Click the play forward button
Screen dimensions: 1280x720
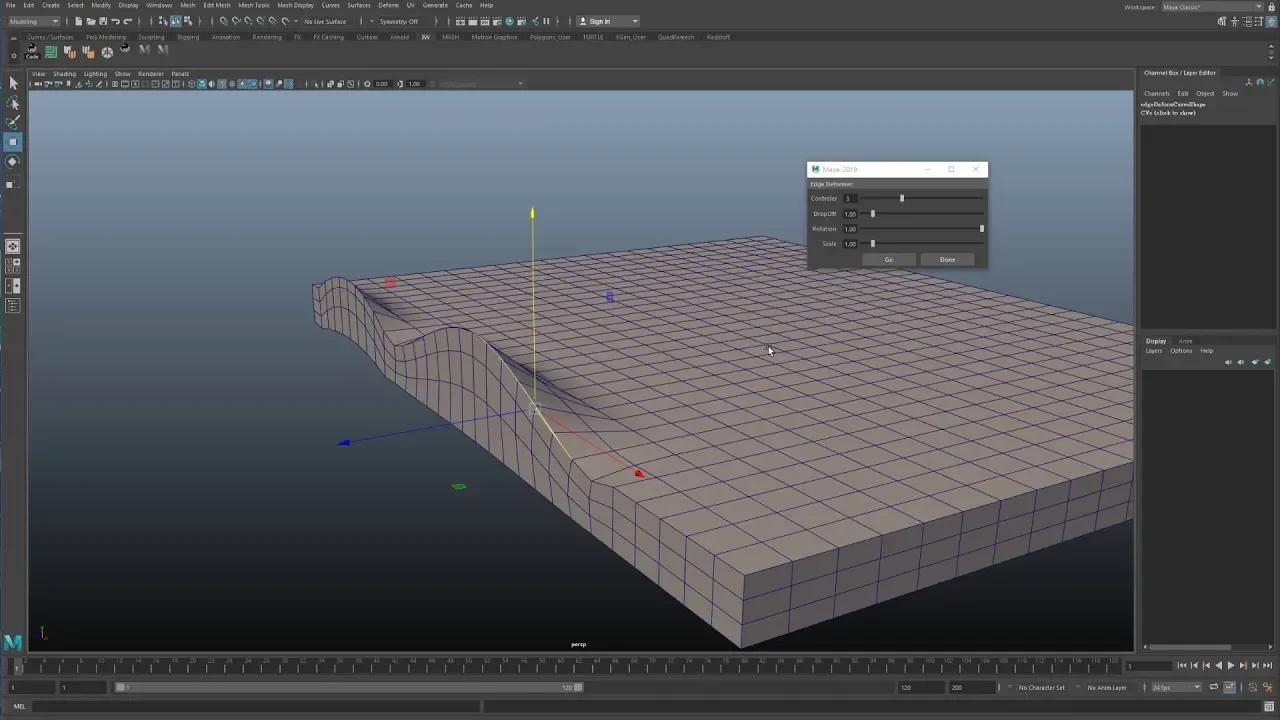[x=1231, y=665]
